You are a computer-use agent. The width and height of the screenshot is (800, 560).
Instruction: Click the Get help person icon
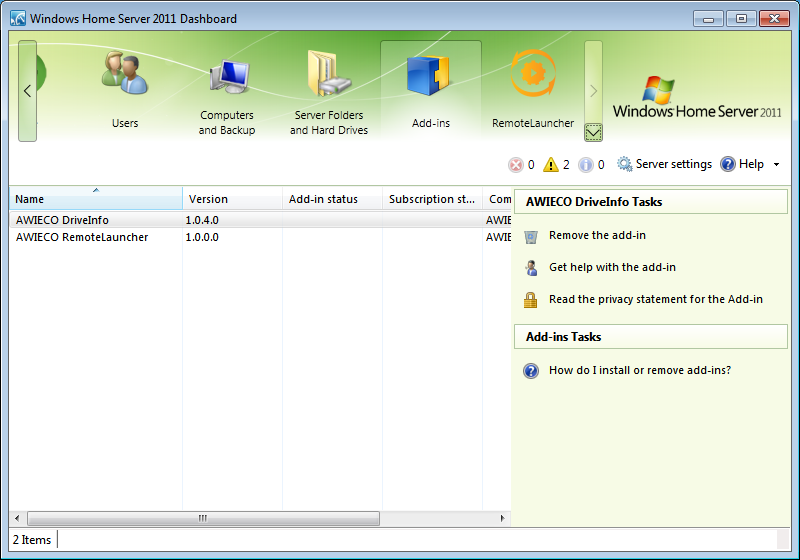[x=531, y=268]
